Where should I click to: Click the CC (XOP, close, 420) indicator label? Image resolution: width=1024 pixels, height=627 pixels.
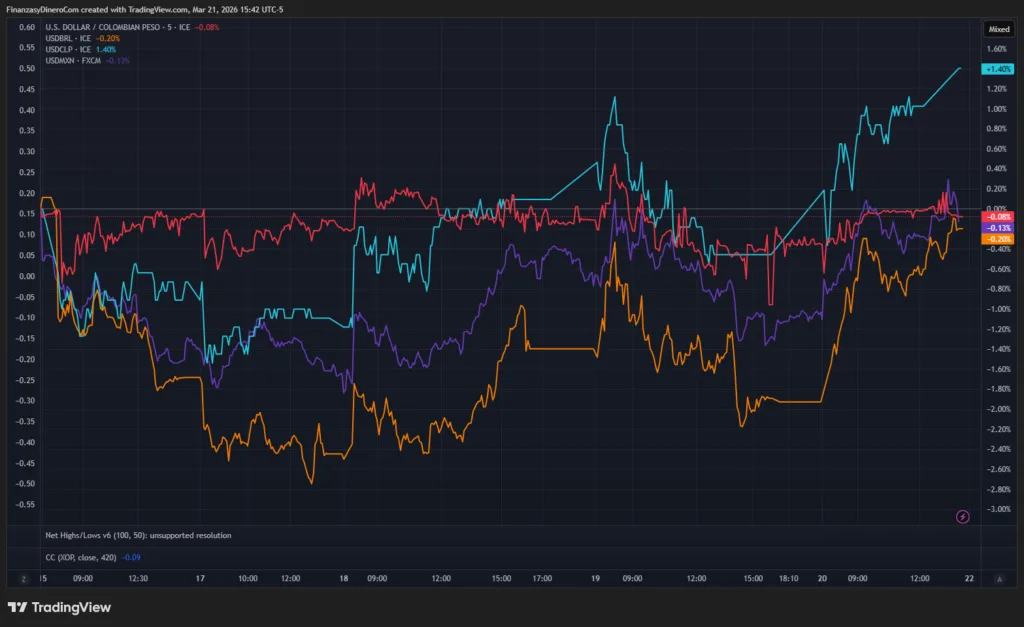(x=84, y=557)
